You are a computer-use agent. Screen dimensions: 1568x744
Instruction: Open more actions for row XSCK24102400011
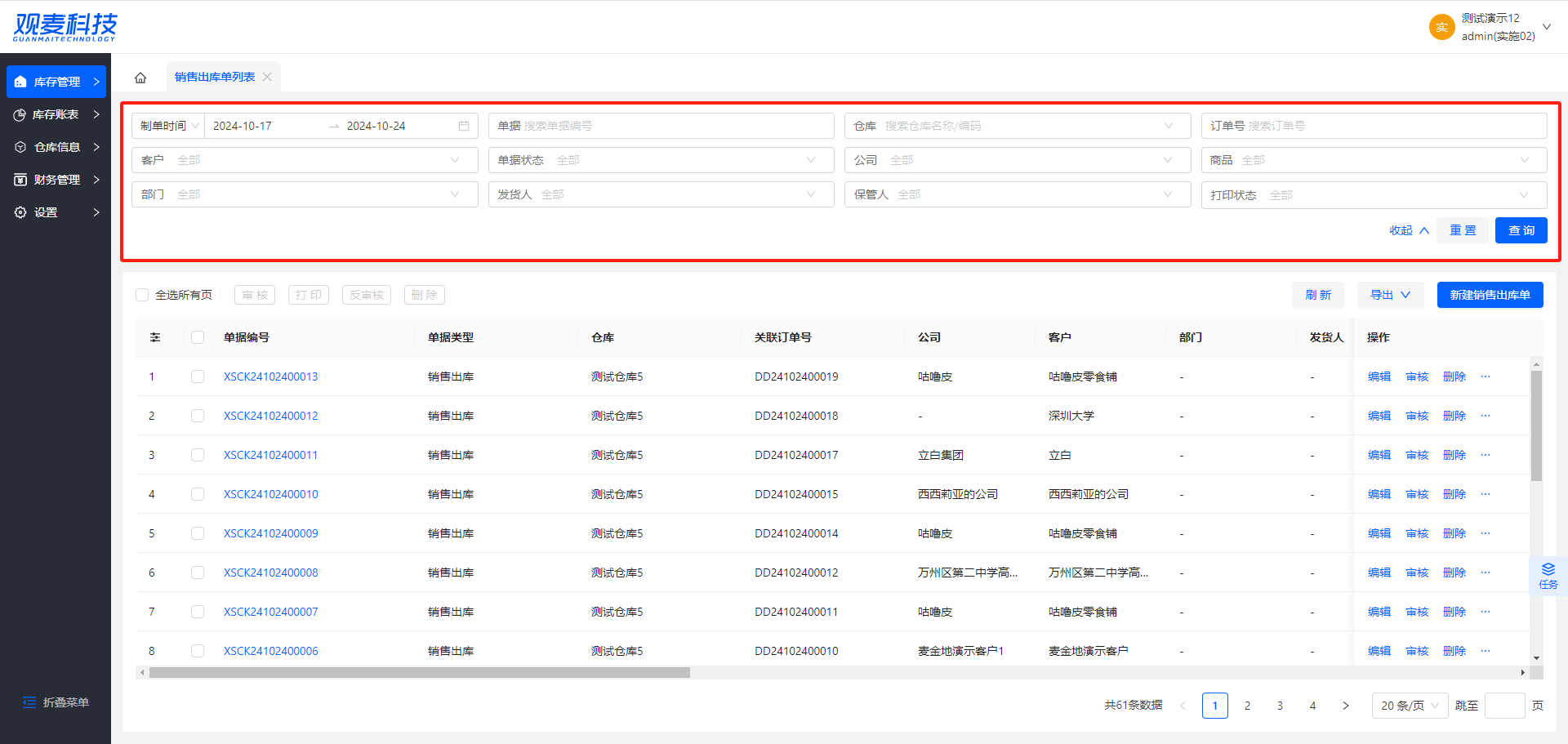1486,455
